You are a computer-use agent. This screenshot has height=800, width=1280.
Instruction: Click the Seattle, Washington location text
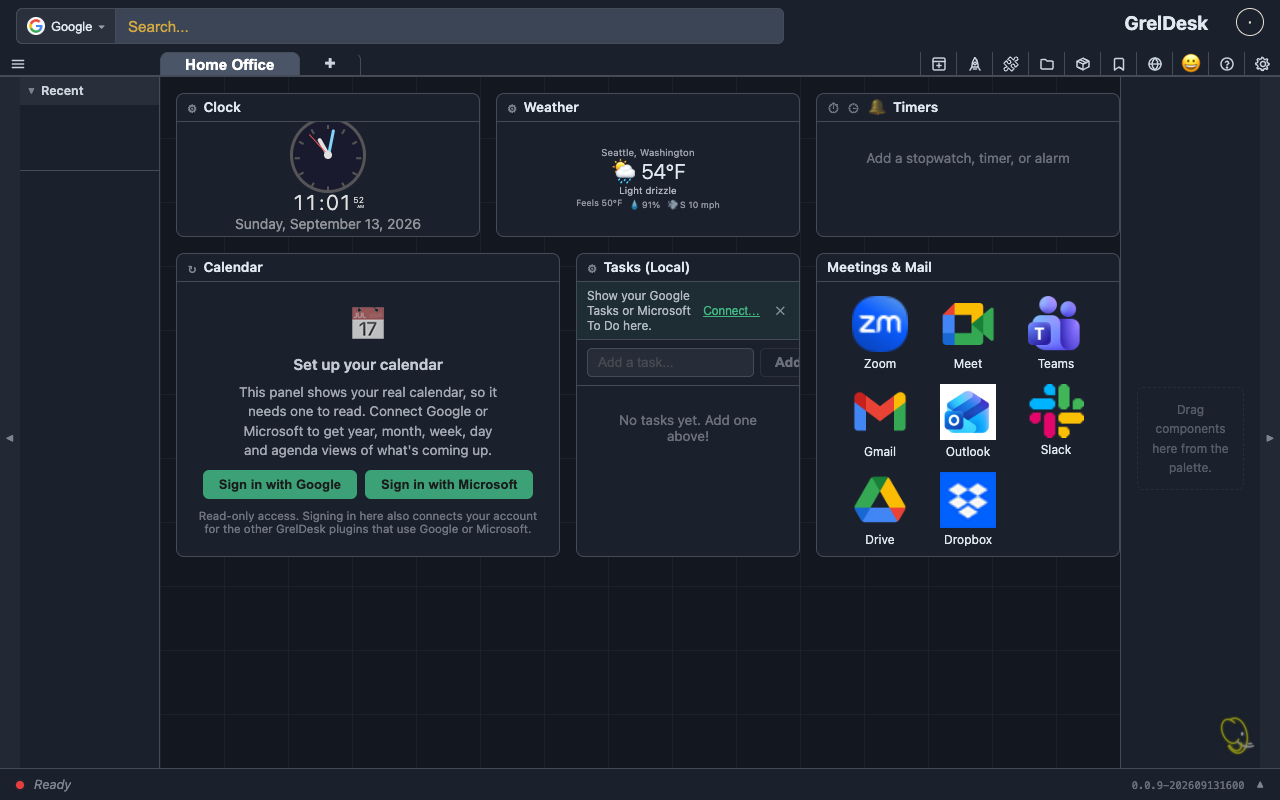pyautogui.click(x=648, y=152)
